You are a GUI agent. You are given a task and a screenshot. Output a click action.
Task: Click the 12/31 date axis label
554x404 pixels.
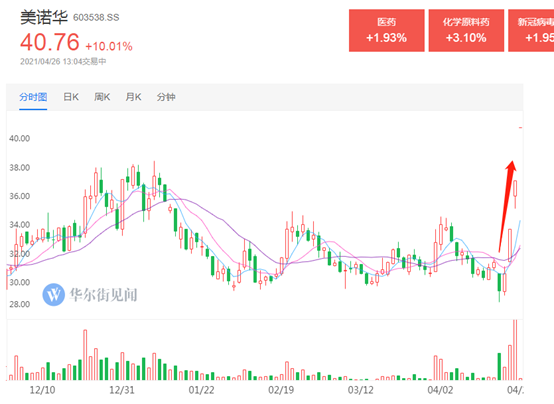pyautogui.click(x=122, y=390)
